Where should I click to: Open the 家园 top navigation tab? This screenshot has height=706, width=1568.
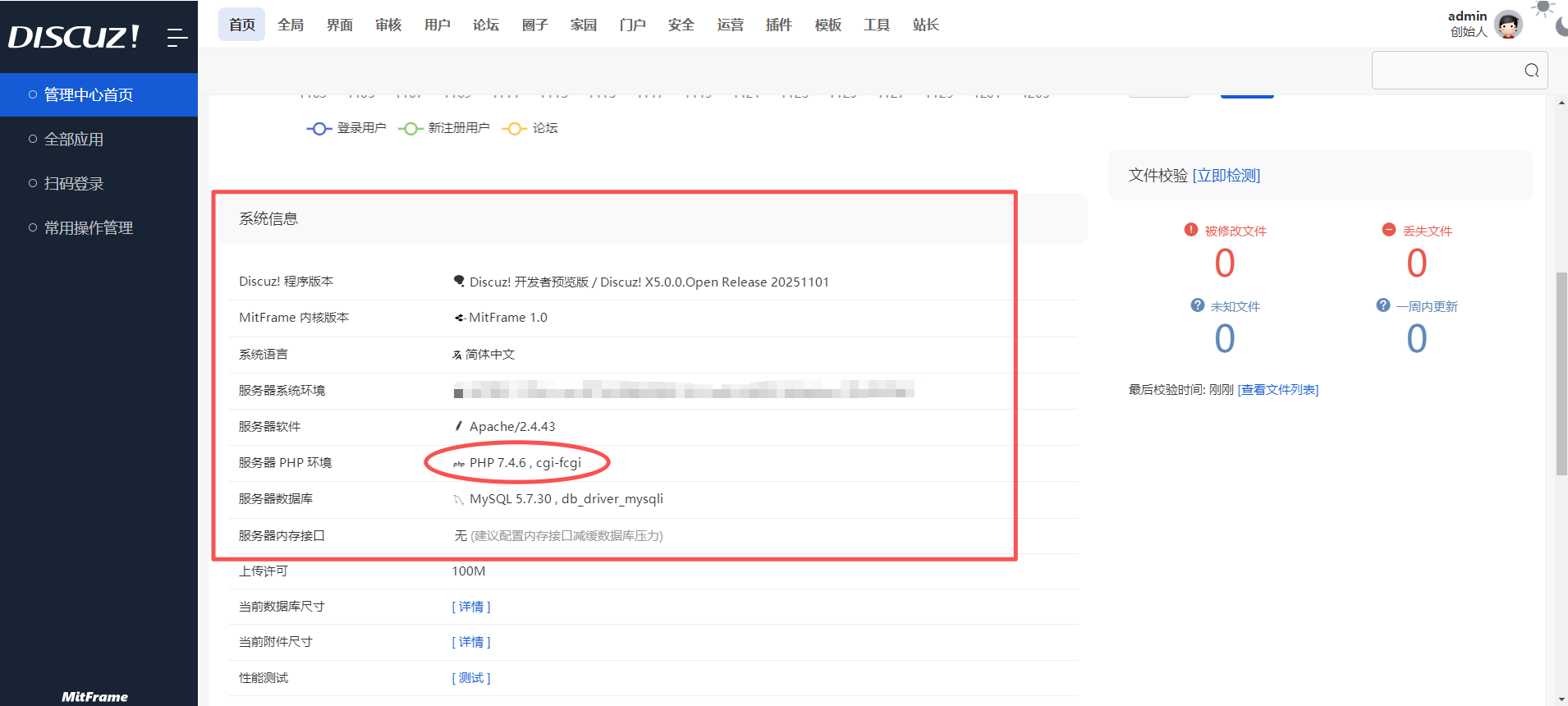point(584,25)
